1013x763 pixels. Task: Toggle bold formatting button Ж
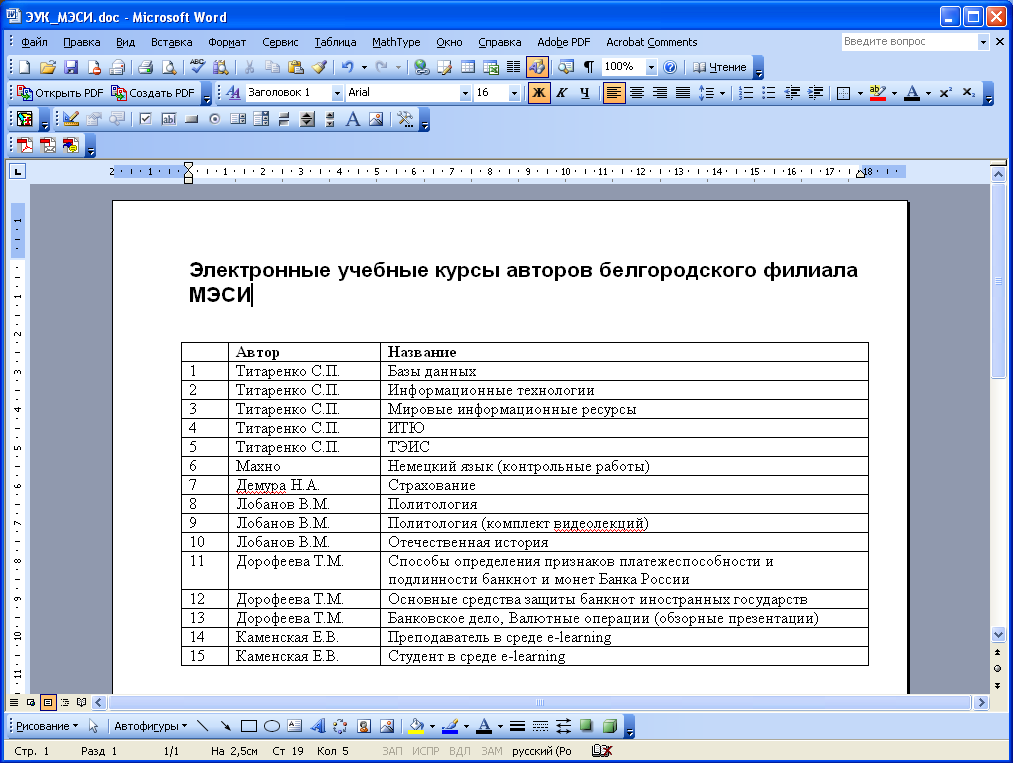539,93
